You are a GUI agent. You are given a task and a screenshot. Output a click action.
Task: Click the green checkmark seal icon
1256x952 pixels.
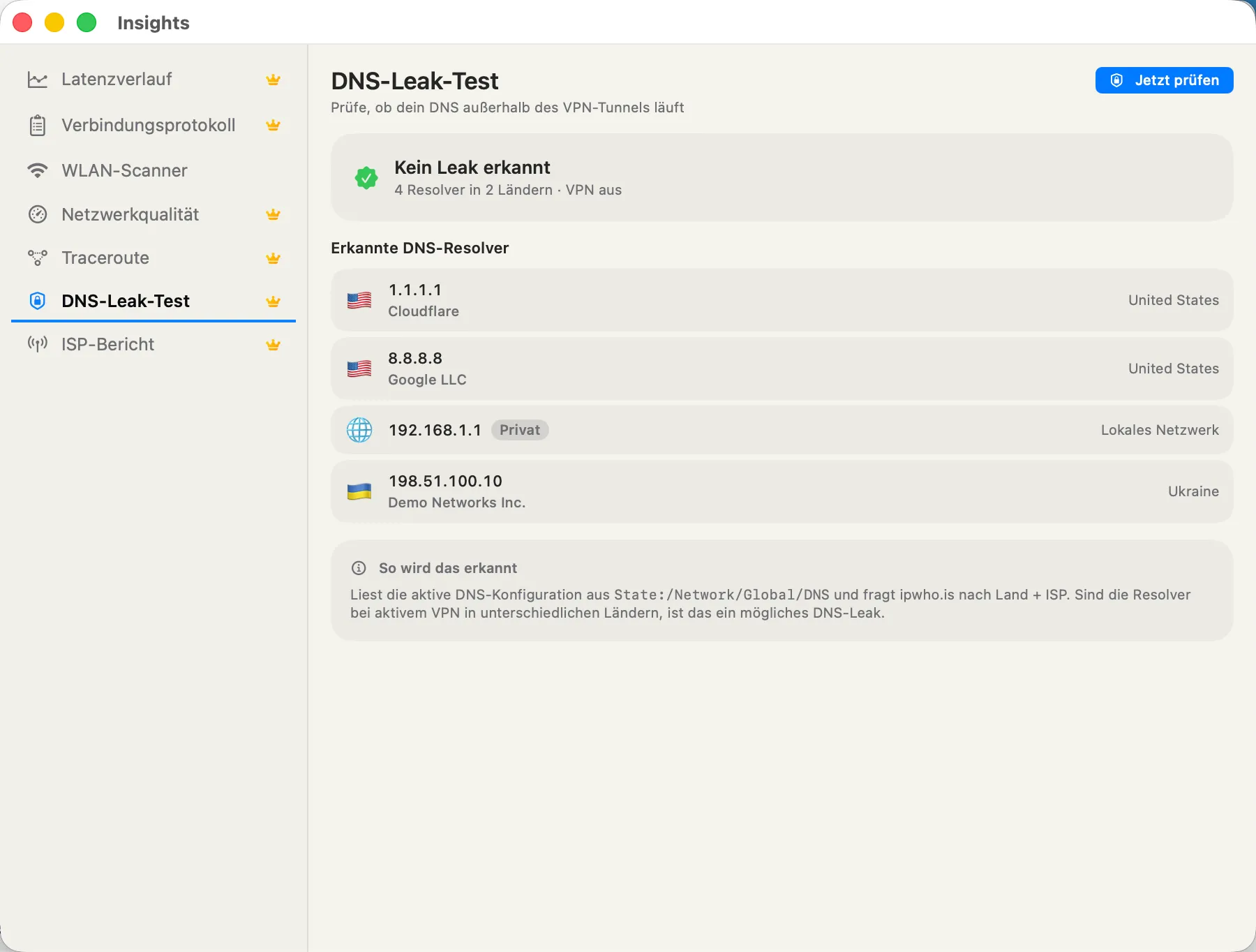tap(366, 178)
